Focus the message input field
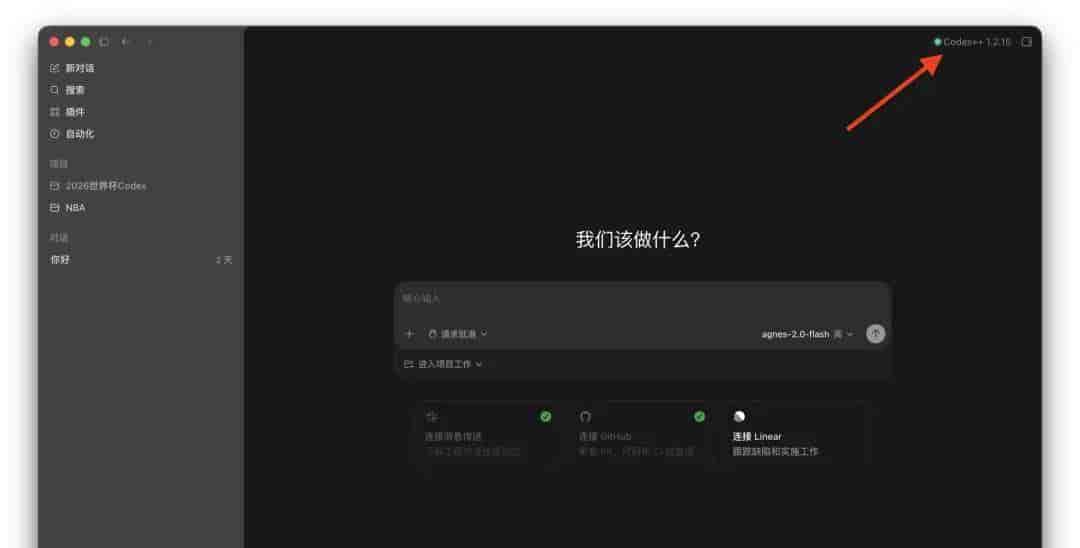The image size is (1080, 548). 643,299
